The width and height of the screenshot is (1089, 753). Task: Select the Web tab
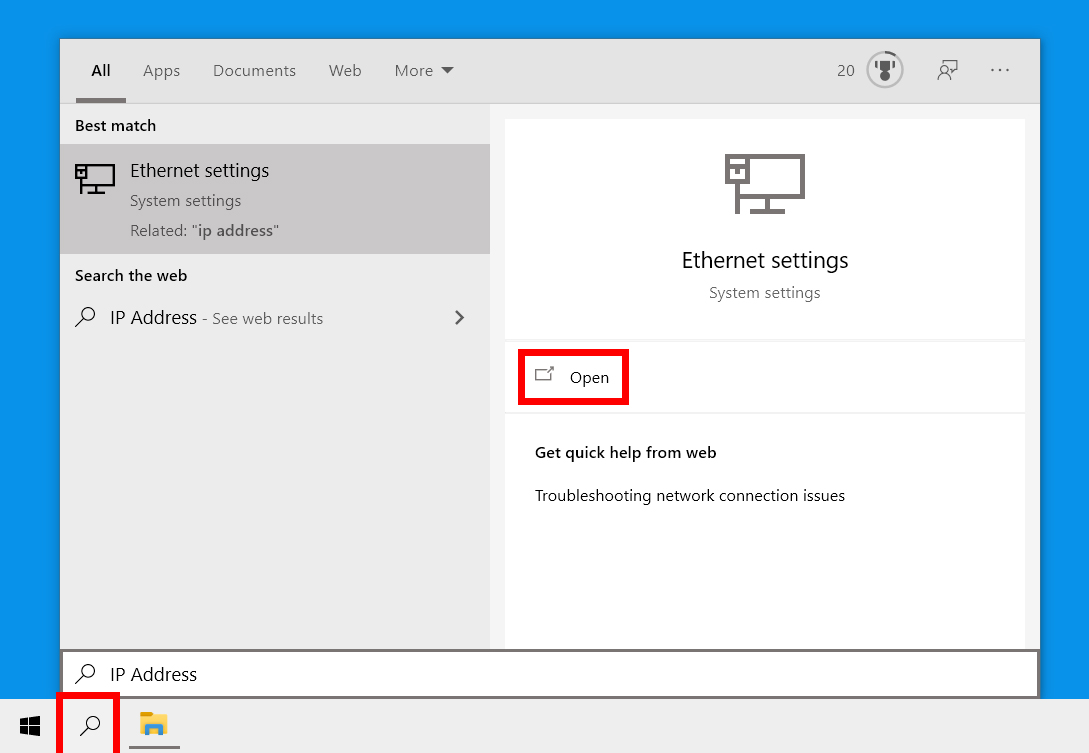click(x=345, y=71)
